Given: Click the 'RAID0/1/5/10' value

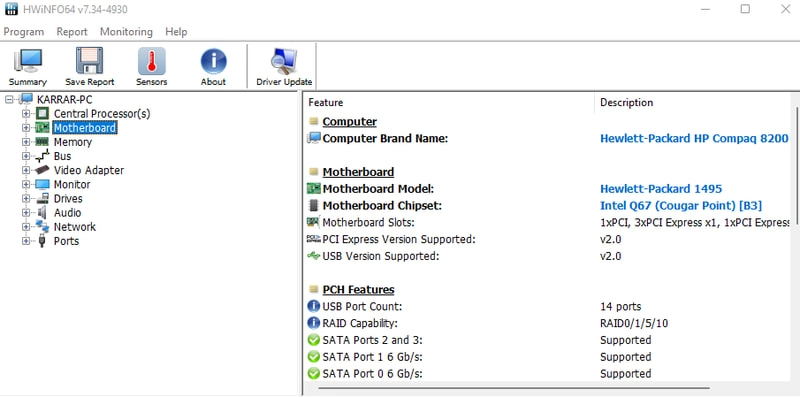Looking at the screenshot, I should click(x=634, y=324).
